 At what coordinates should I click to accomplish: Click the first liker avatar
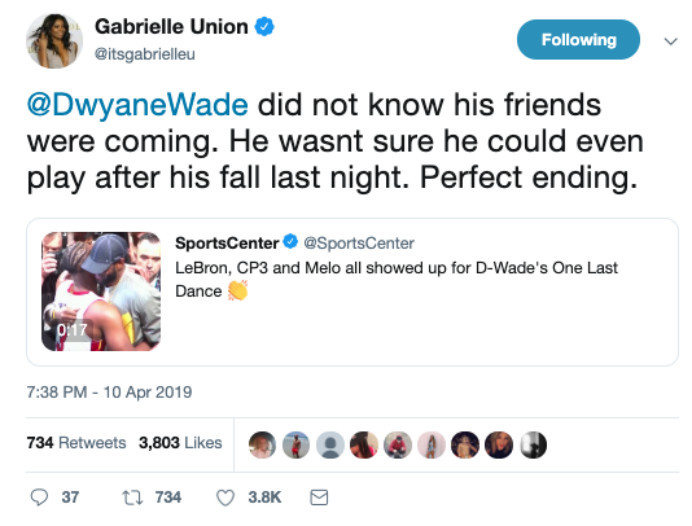point(263,444)
